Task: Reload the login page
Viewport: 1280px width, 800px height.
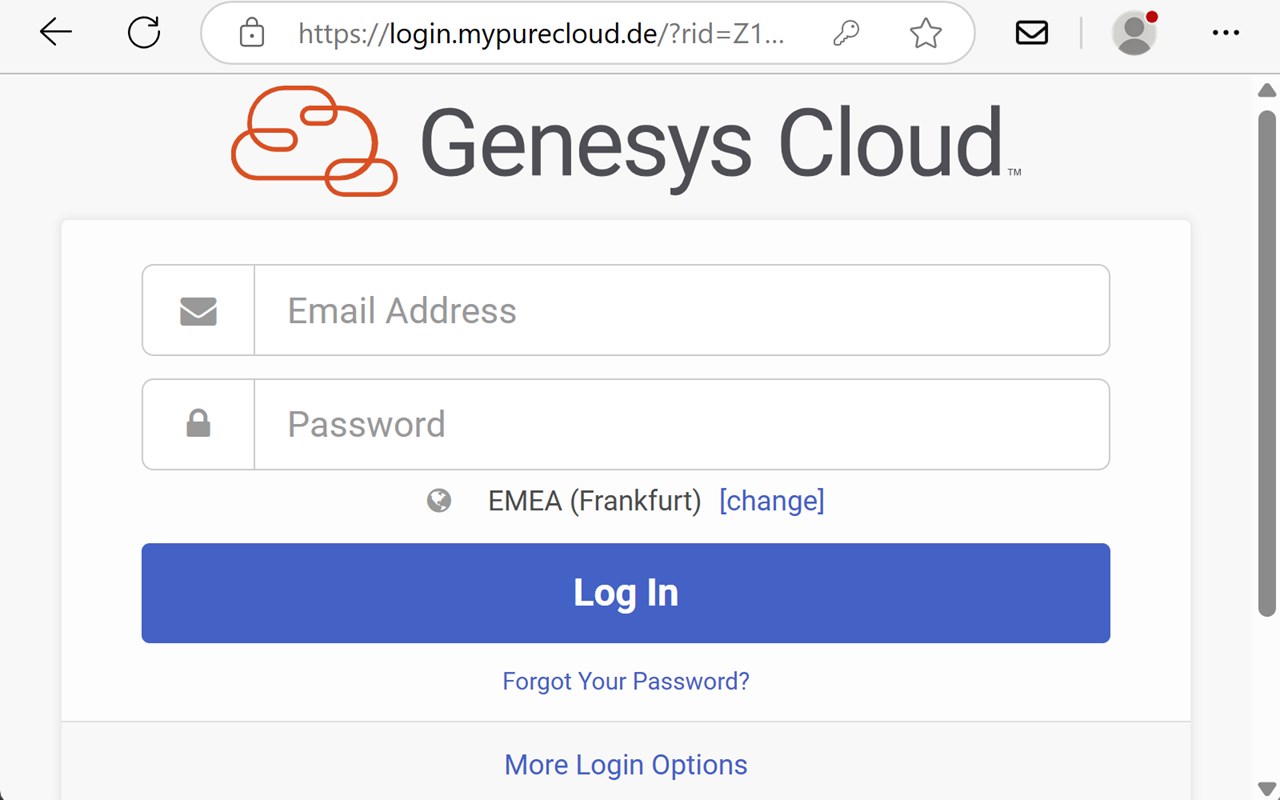Action: [144, 33]
